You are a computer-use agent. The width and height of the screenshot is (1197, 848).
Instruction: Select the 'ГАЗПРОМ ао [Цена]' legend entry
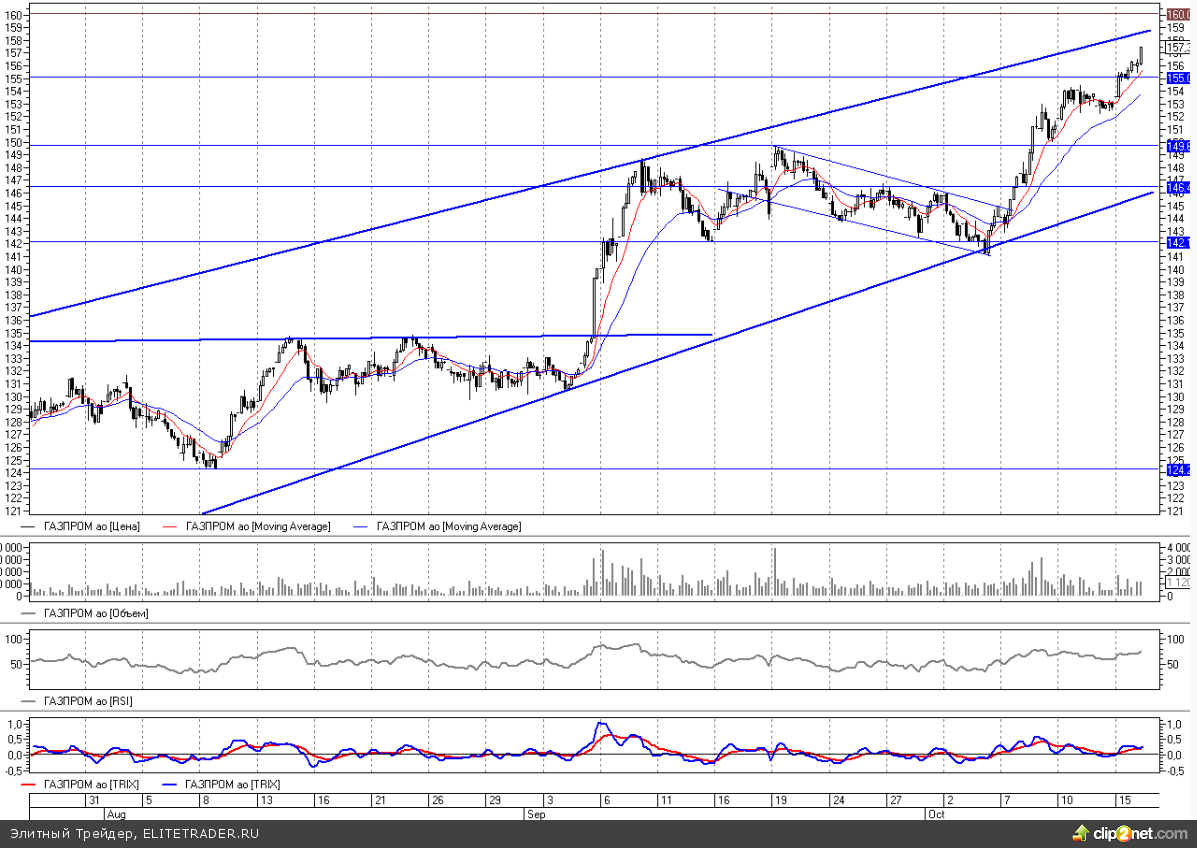tap(82, 526)
